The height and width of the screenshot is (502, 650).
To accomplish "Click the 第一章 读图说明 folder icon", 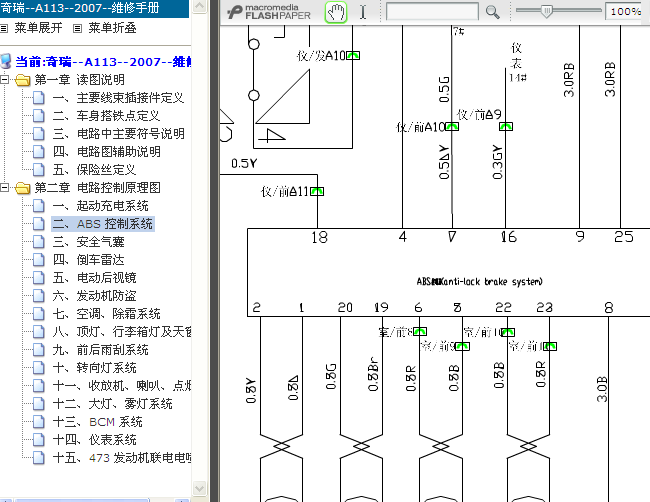I will coord(23,80).
